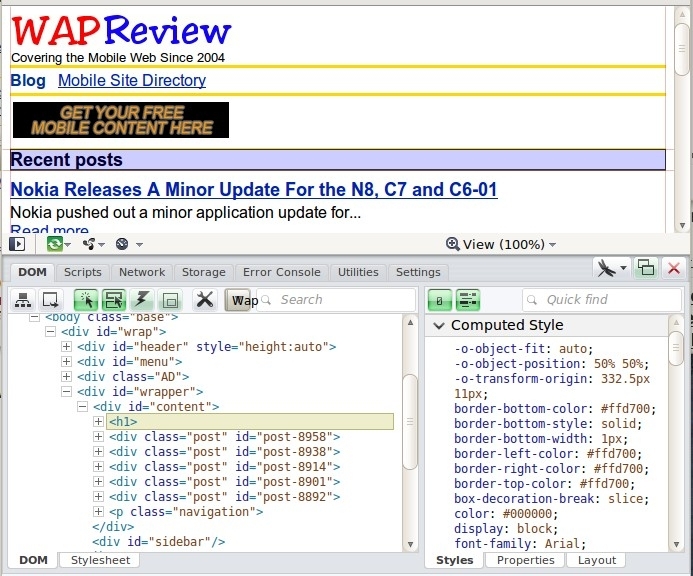Viewport: 693px width, 576px height.
Task: Click the export DOM icon
Action: coord(50,300)
